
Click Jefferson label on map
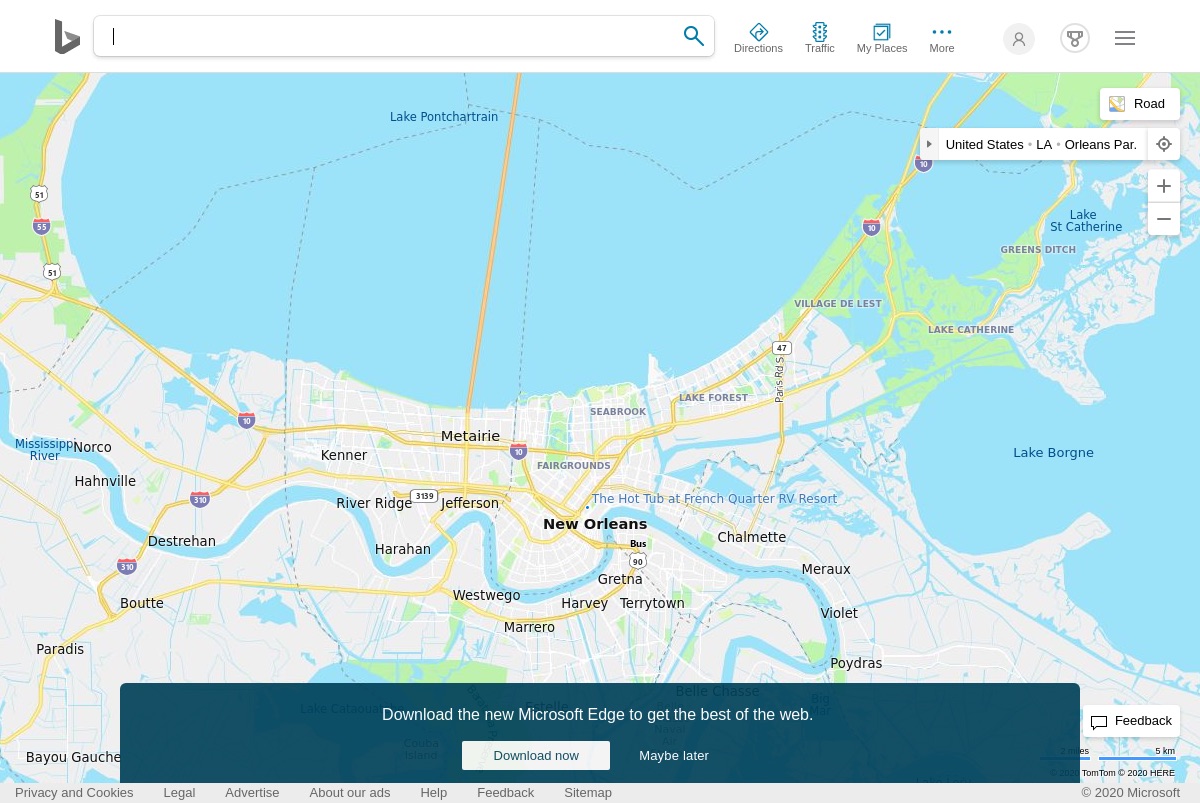[x=470, y=503]
